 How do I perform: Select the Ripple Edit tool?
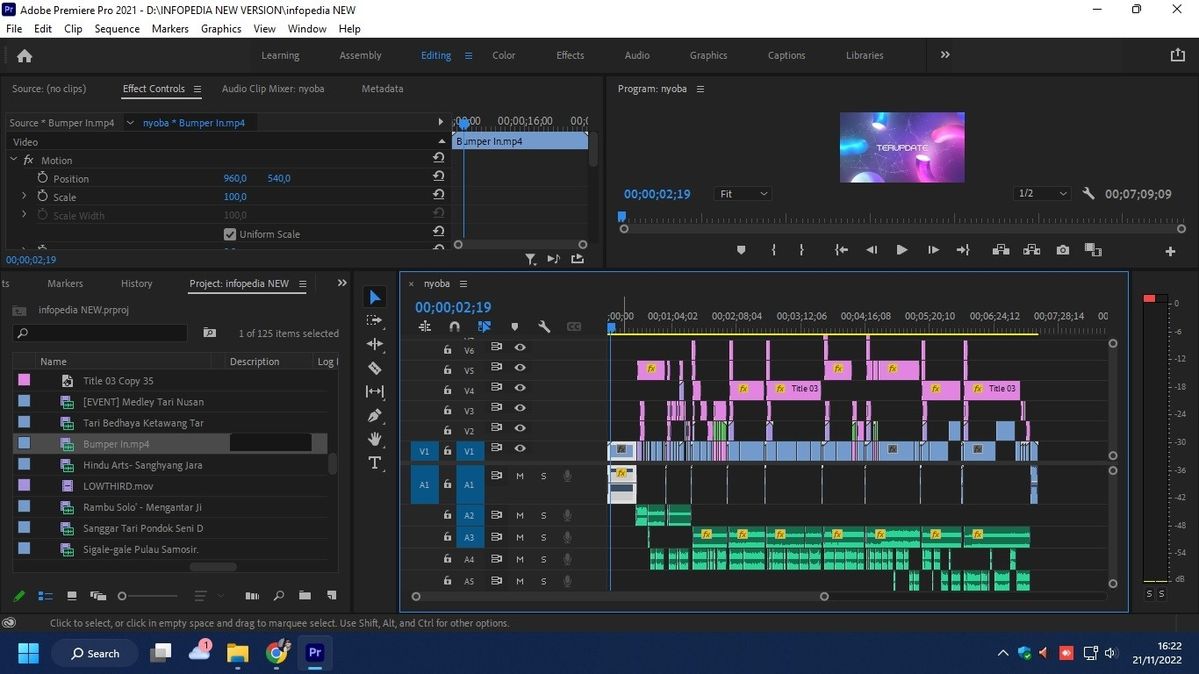375,344
